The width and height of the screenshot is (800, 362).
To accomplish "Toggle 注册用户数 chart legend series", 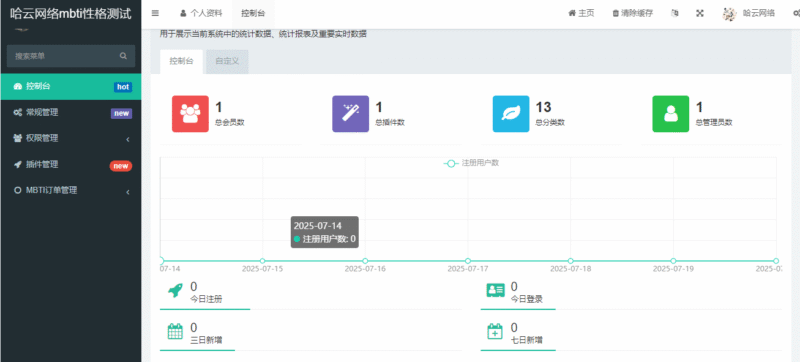I will (x=471, y=163).
